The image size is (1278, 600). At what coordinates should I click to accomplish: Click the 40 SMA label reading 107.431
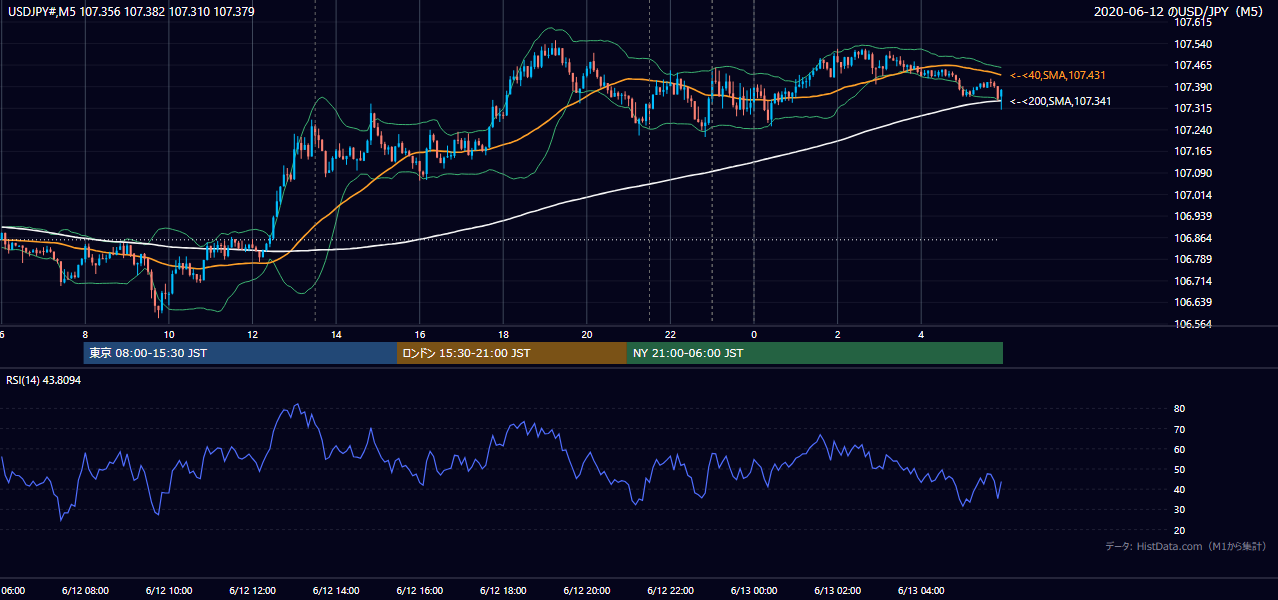(1058, 76)
